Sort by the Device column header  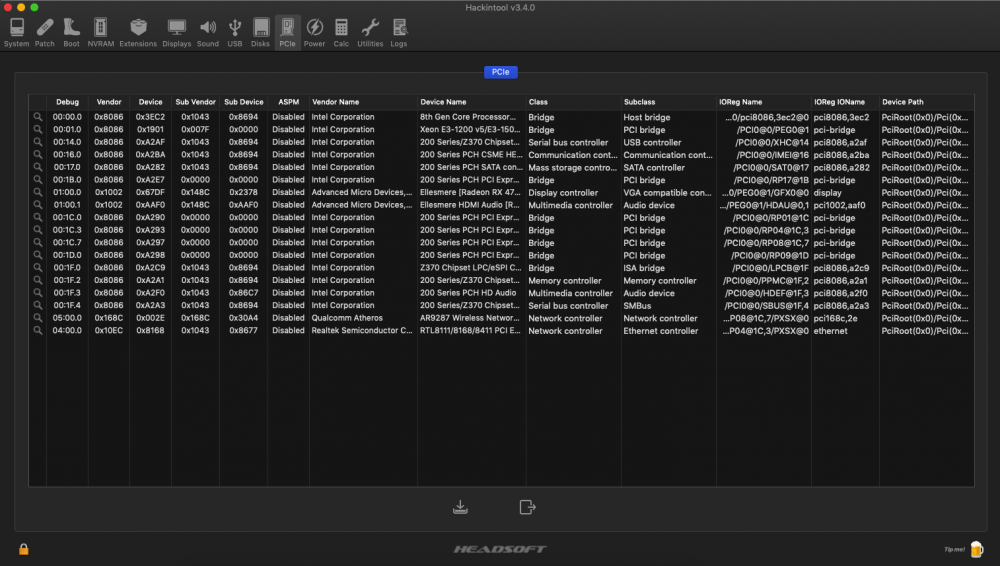tap(151, 102)
